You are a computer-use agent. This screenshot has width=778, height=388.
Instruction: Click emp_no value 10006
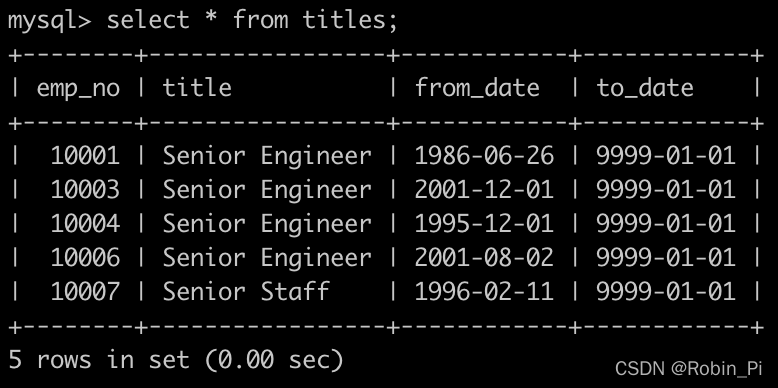pos(85,257)
